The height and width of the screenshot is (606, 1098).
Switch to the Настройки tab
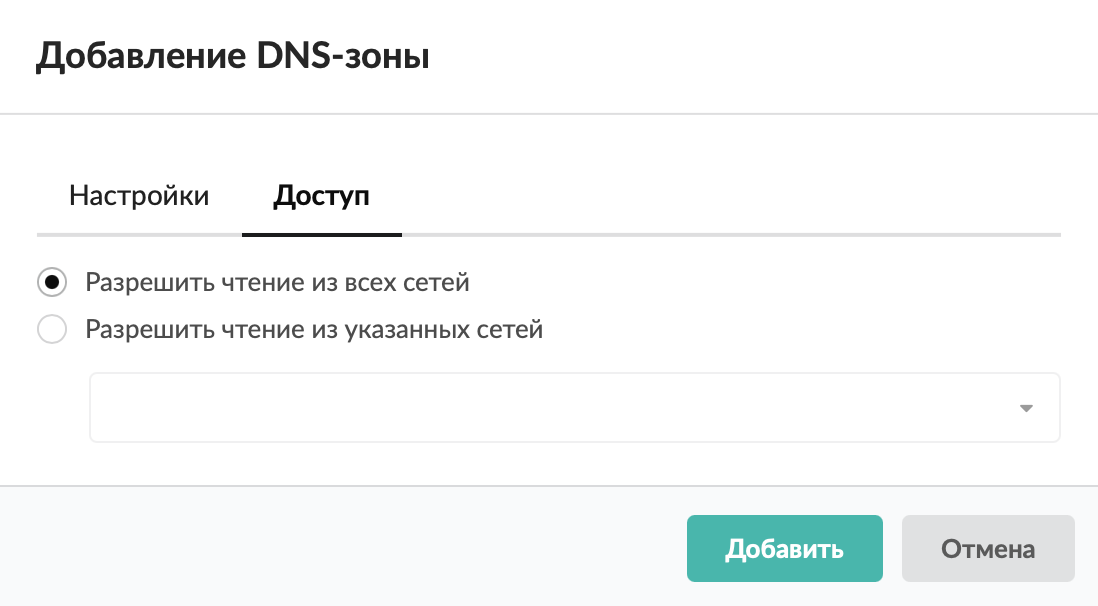[x=139, y=195]
